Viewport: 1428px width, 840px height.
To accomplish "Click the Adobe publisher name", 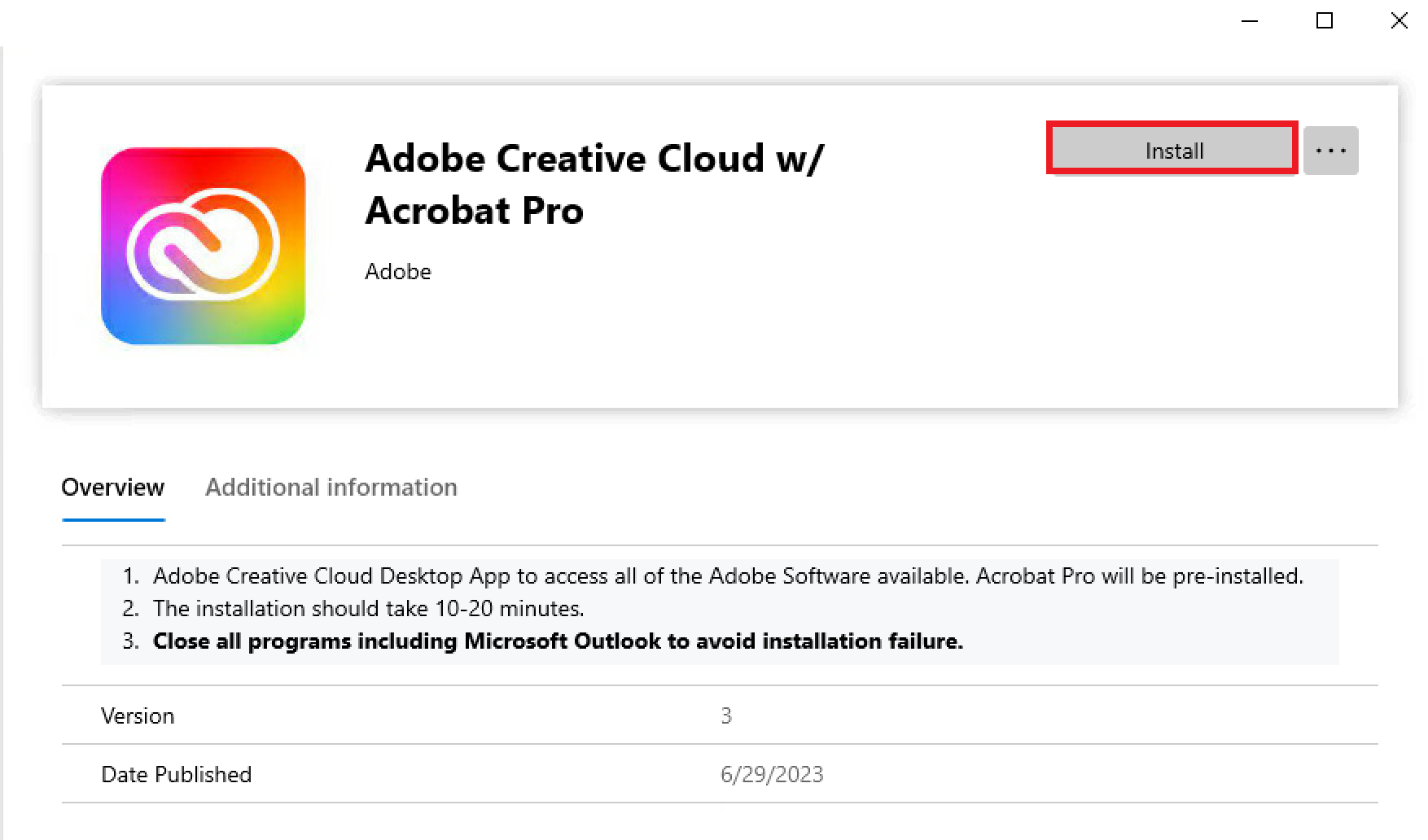I will click(x=398, y=272).
